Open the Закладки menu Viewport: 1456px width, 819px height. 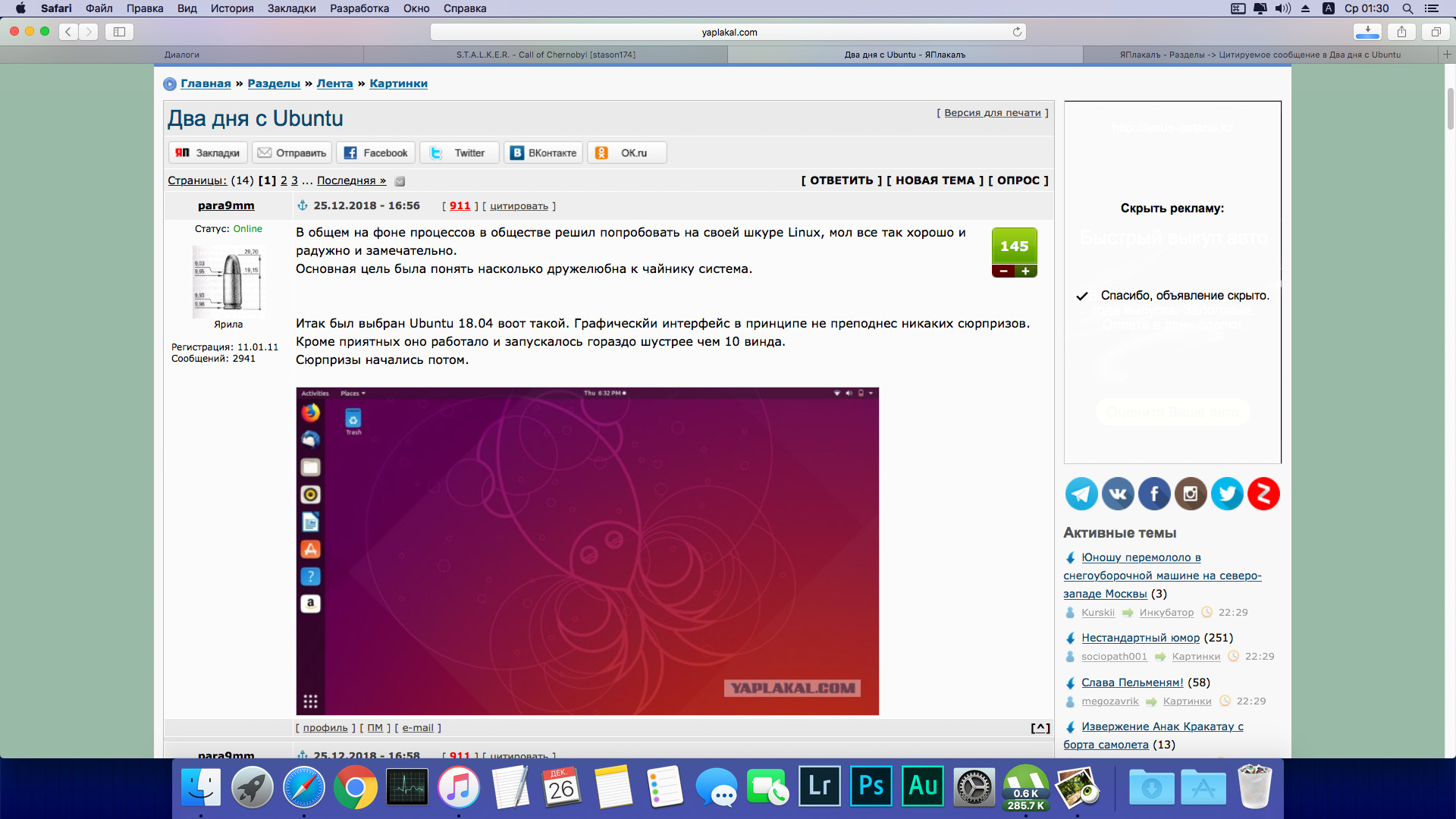click(292, 8)
